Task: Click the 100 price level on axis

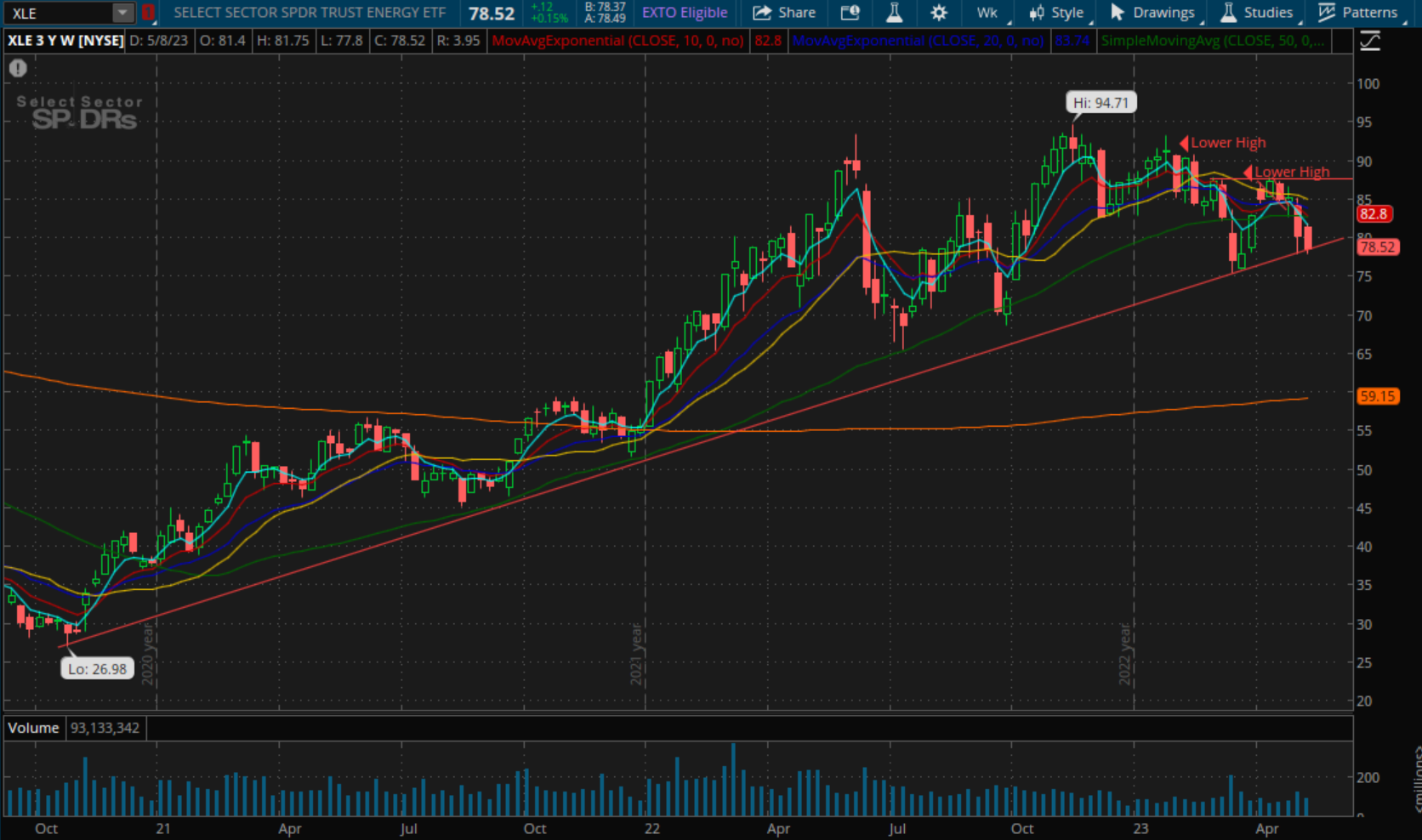Action: (1368, 83)
